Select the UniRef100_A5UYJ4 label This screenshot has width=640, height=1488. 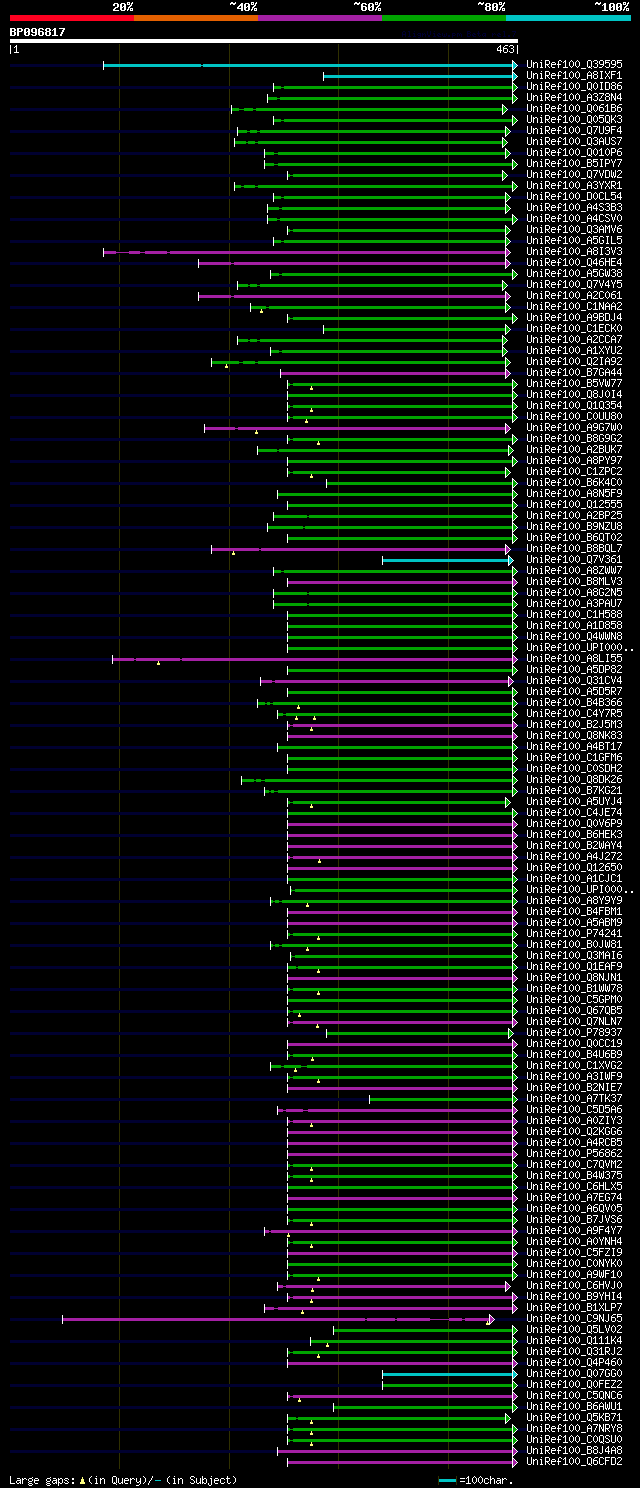[x=574, y=801]
